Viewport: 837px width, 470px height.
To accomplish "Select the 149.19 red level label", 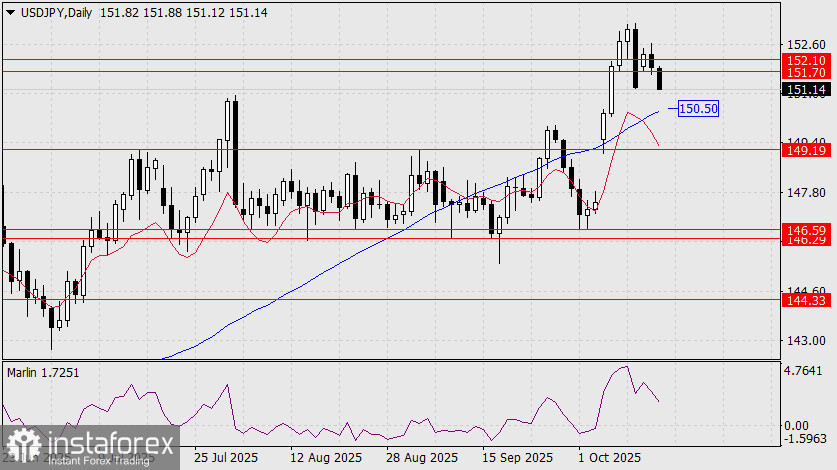I will (x=806, y=150).
